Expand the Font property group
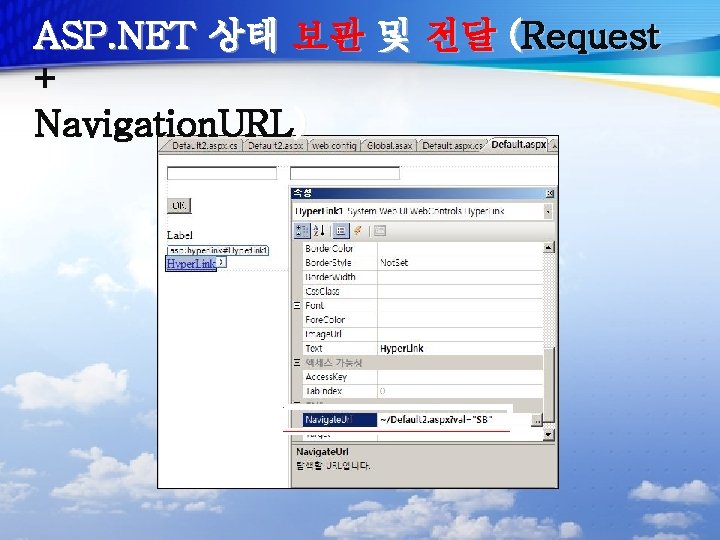The height and width of the screenshot is (540, 720). coord(297,305)
